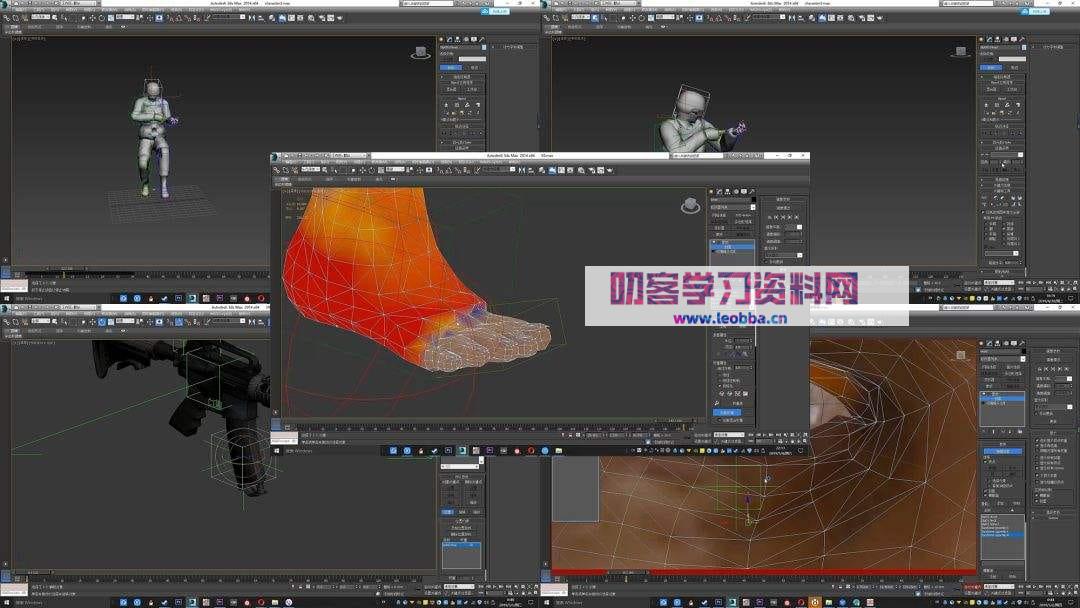Toggle first checkbox in skin window's right panel

[x=1037, y=440]
